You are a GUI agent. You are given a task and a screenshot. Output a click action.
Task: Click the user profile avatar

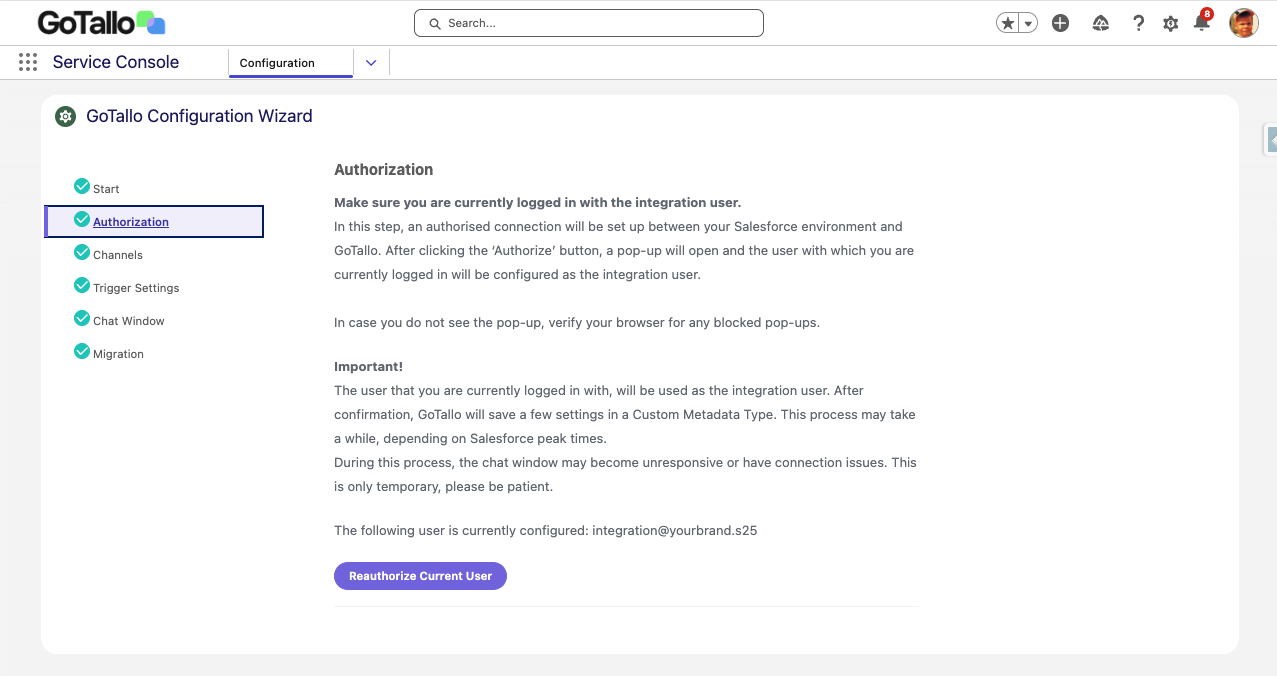[x=1243, y=23]
